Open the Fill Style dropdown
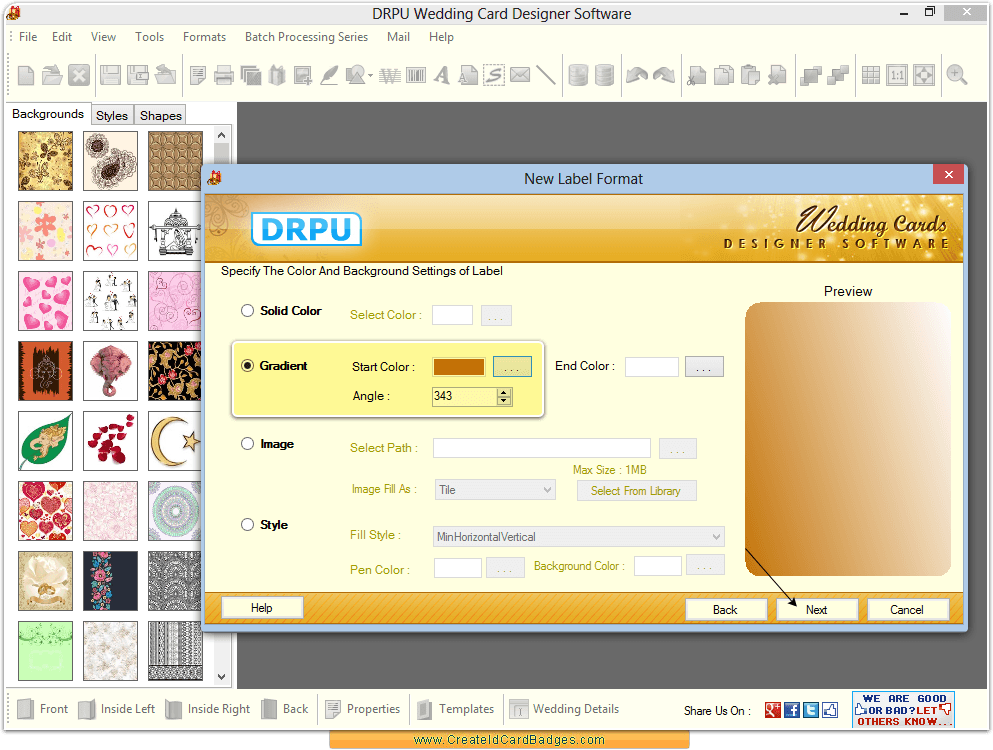 (579, 537)
